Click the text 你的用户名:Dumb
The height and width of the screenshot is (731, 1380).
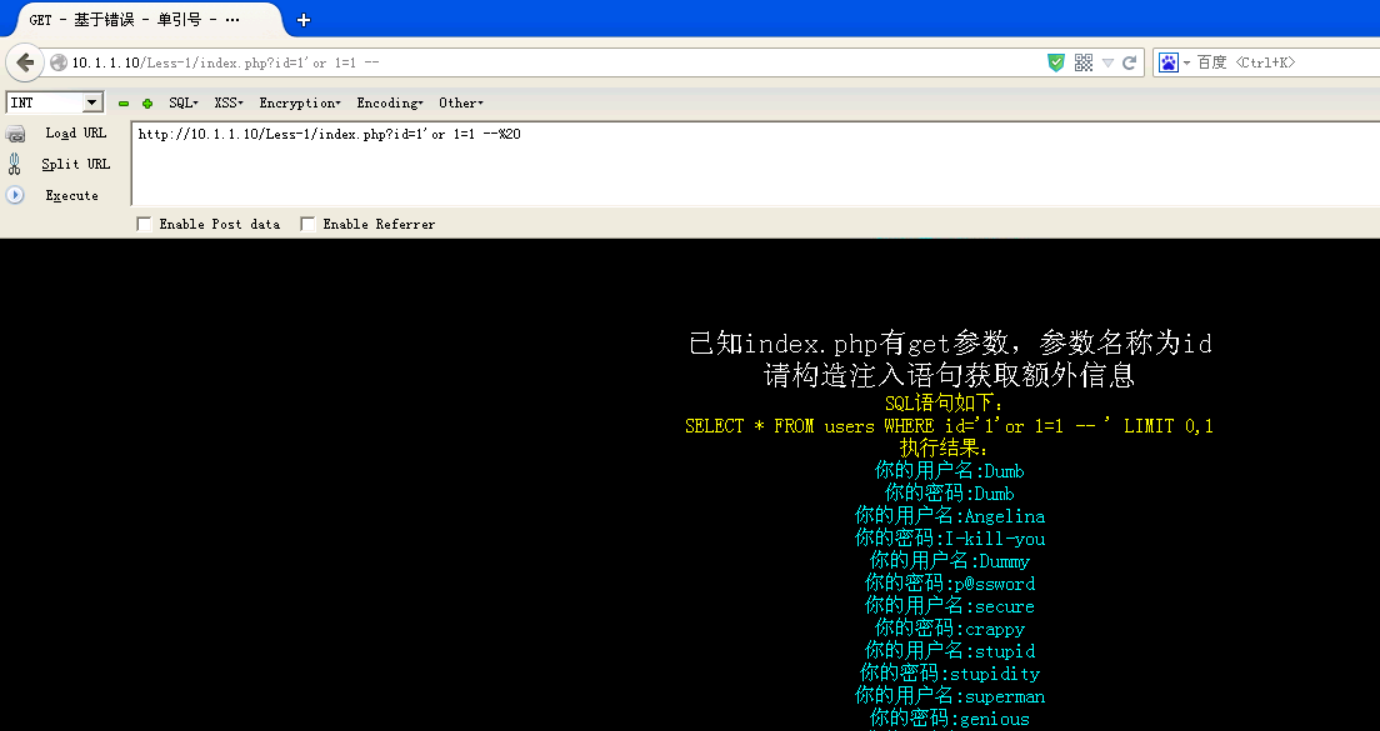click(x=949, y=471)
